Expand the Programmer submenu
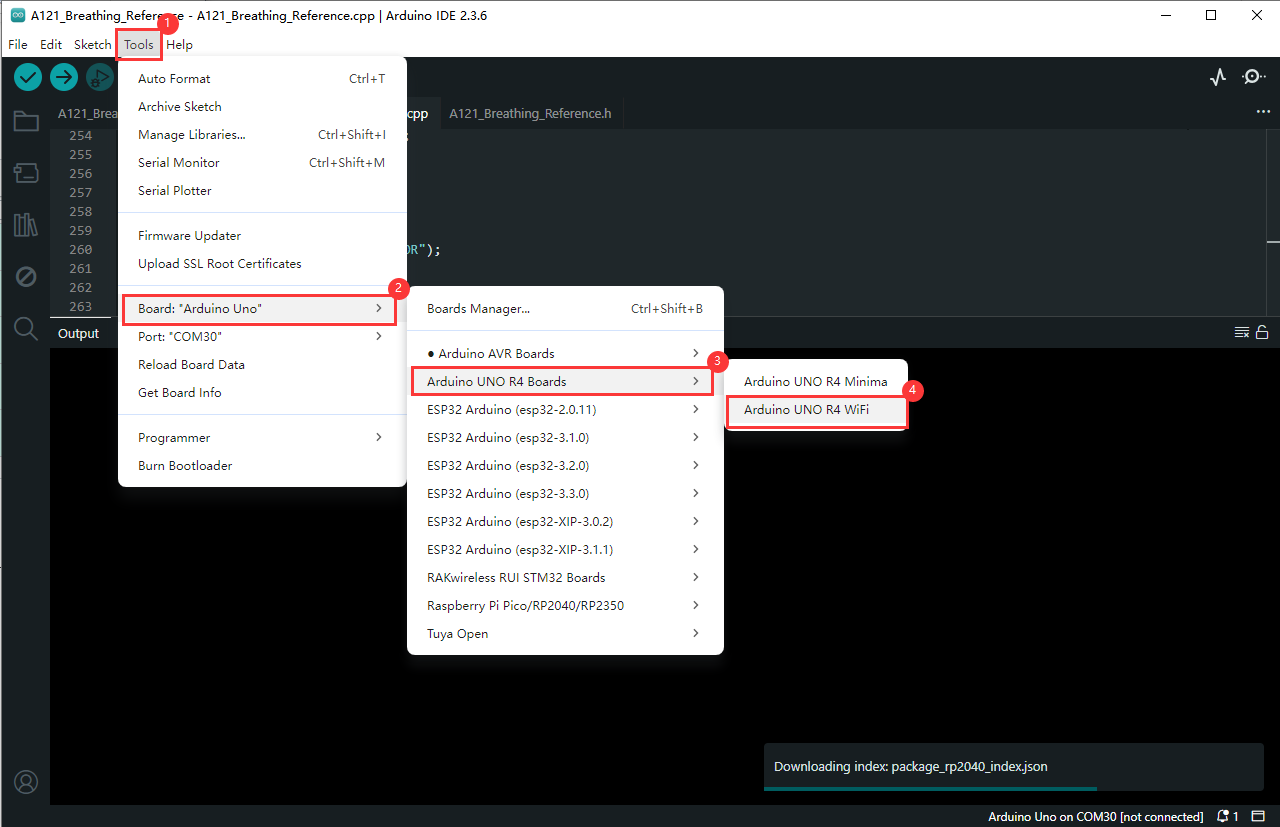Screen dimensions: 1280x827 click(260, 438)
